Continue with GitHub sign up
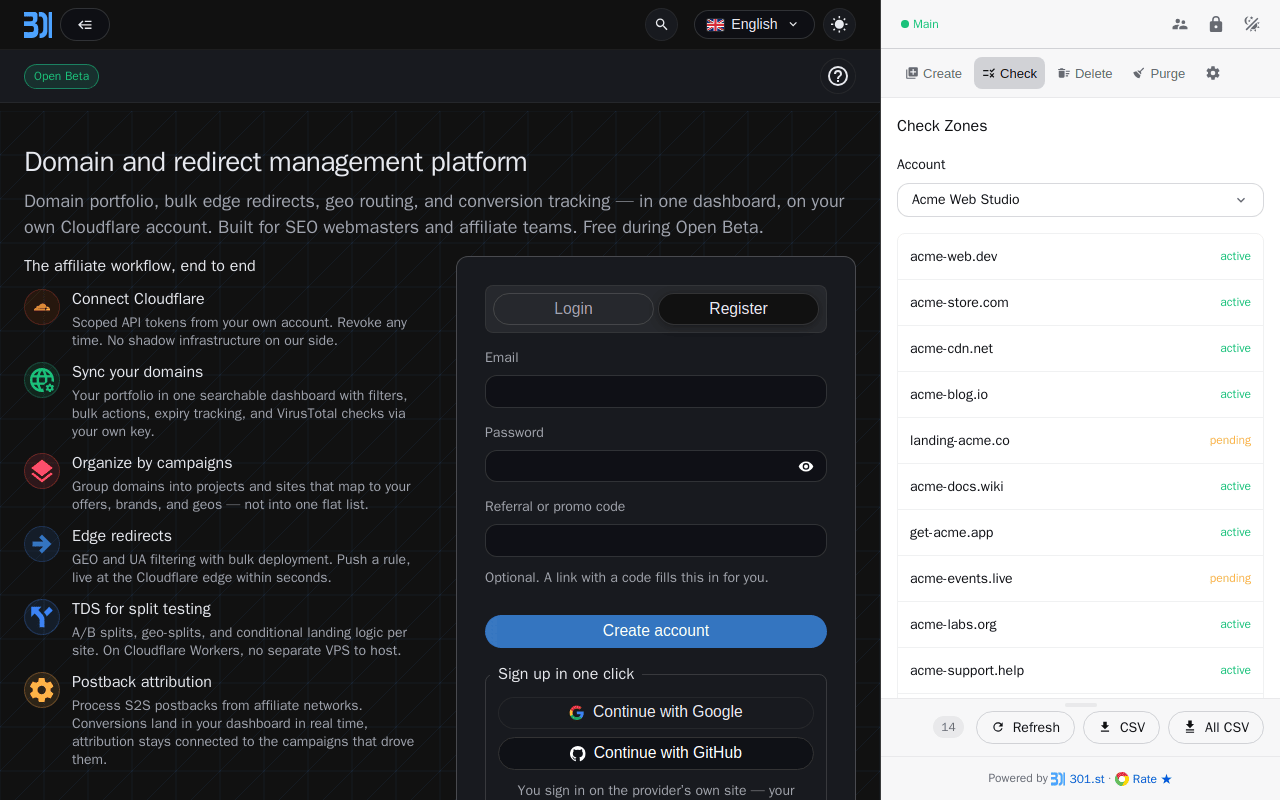1280x800 pixels. coord(656,753)
